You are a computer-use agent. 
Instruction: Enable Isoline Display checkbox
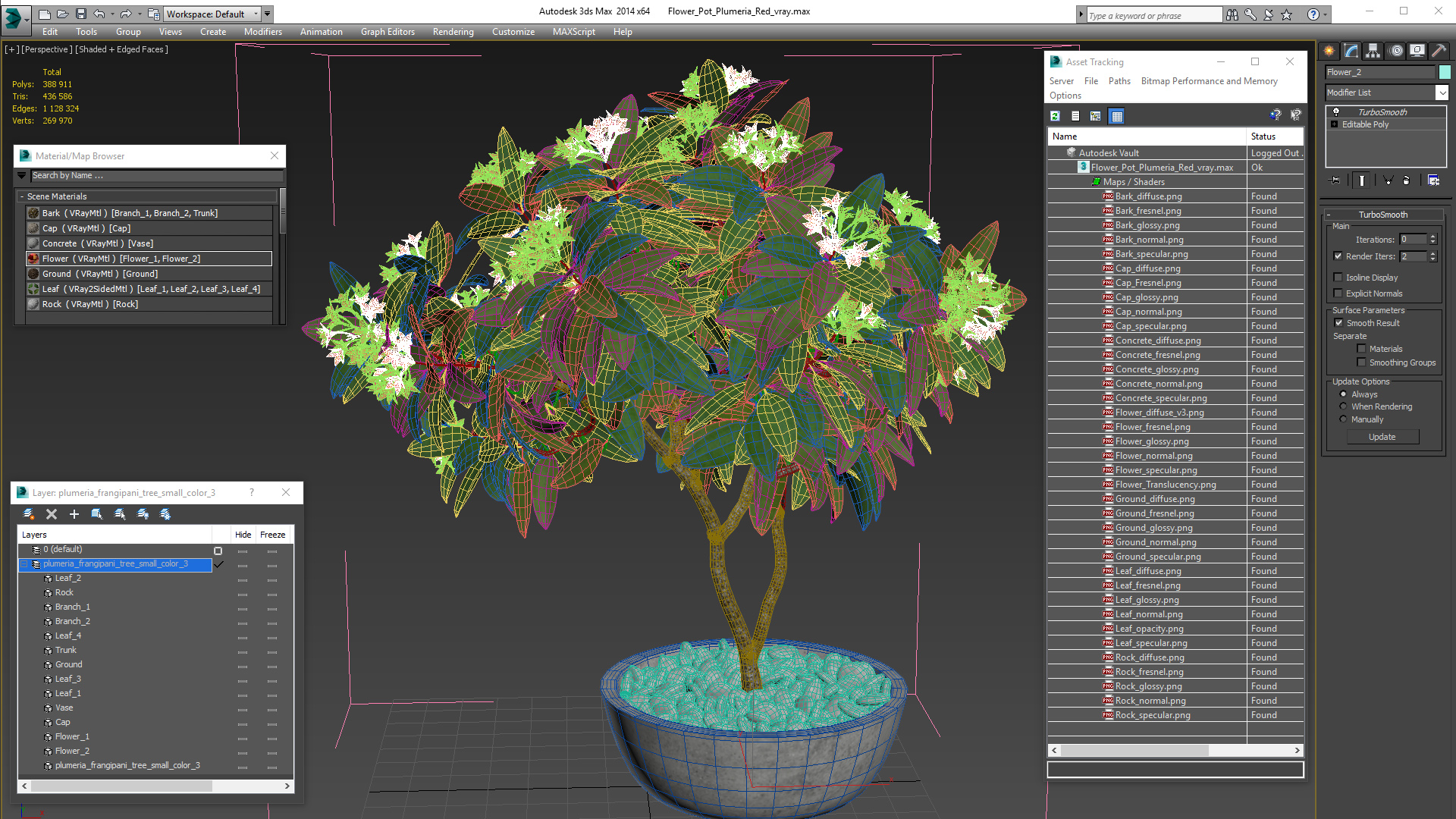tap(1338, 278)
